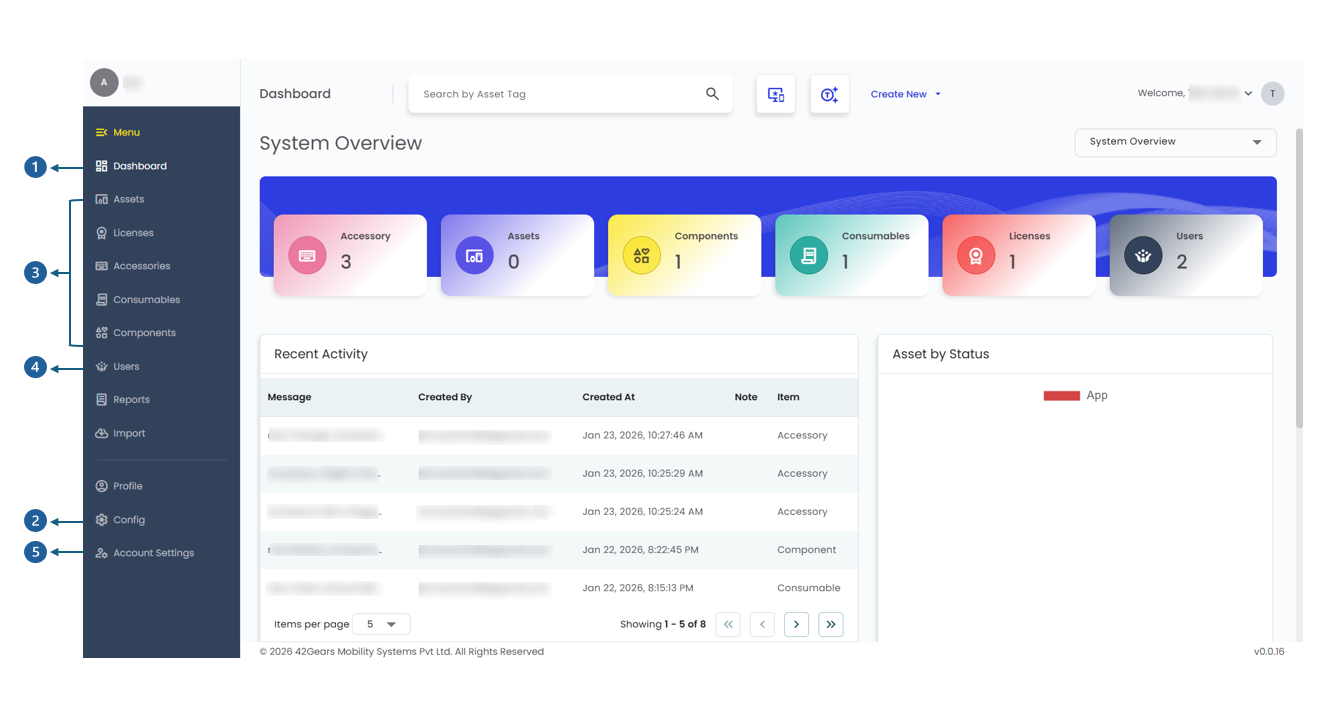Click the Licenses badge icon card
1323x715 pixels.
click(x=975, y=256)
